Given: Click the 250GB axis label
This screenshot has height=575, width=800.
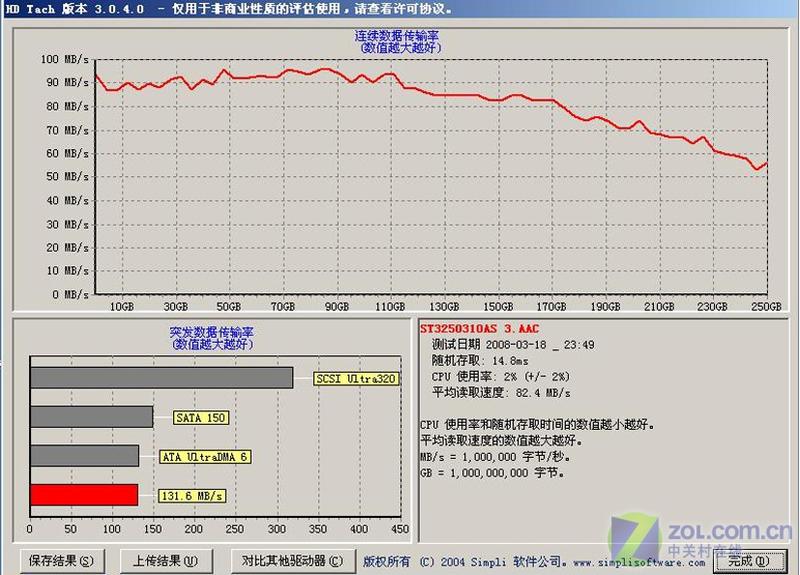Looking at the screenshot, I should coord(767,307).
